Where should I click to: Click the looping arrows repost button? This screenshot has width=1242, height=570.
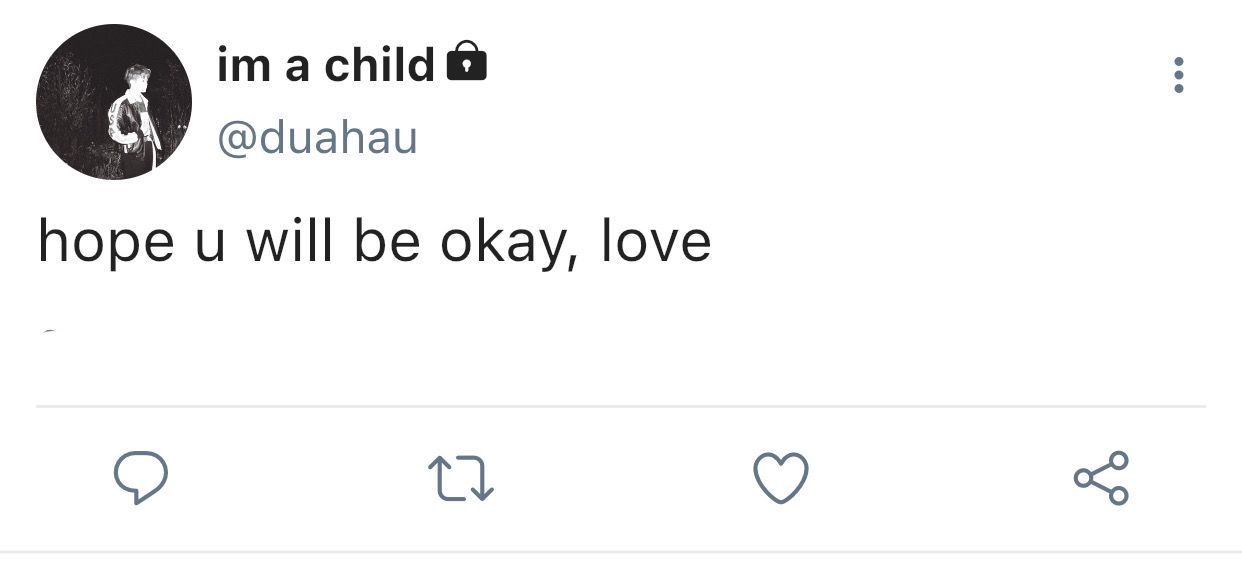tap(460, 478)
